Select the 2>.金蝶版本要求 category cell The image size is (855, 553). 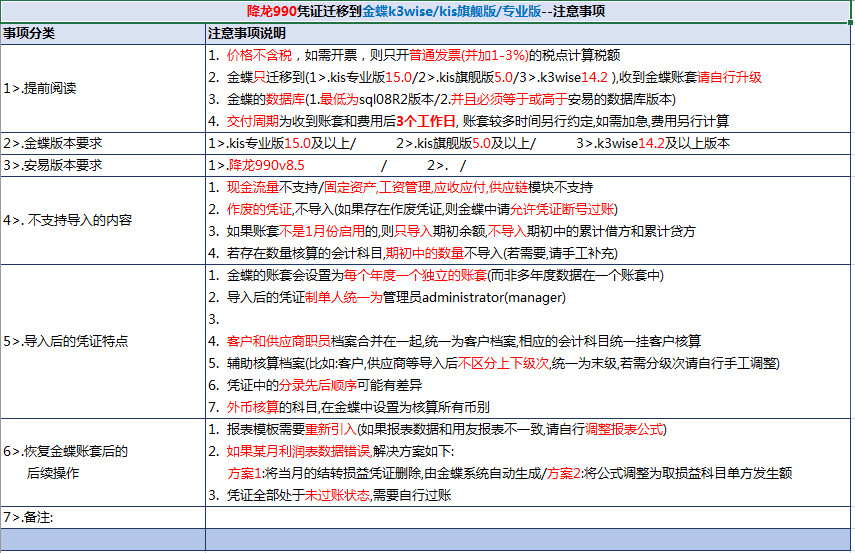click(103, 143)
